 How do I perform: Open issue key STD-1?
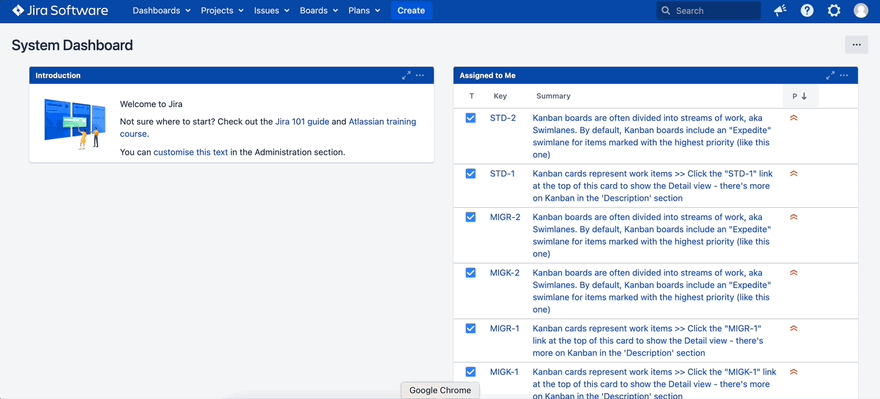tap(502, 173)
